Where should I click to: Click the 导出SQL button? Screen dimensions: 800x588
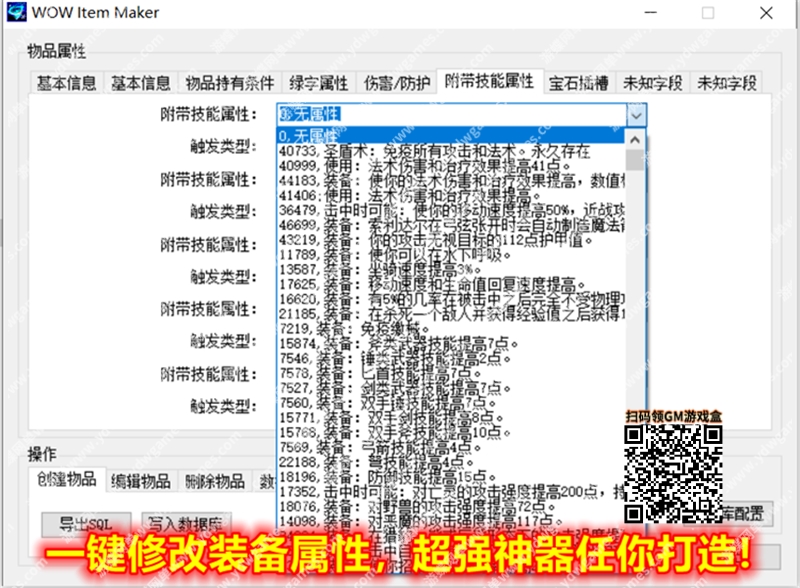click(x=86, y=524)
